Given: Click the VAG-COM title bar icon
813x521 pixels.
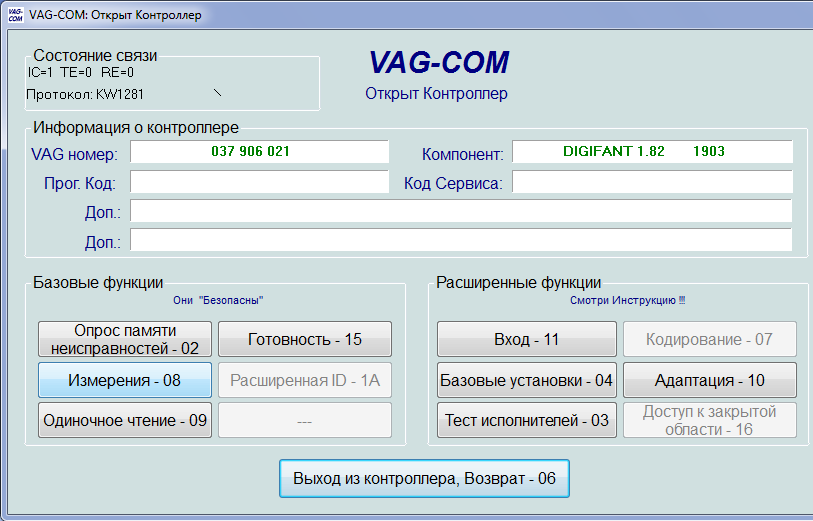Looking at the screenshot, I should pos(16,15).
